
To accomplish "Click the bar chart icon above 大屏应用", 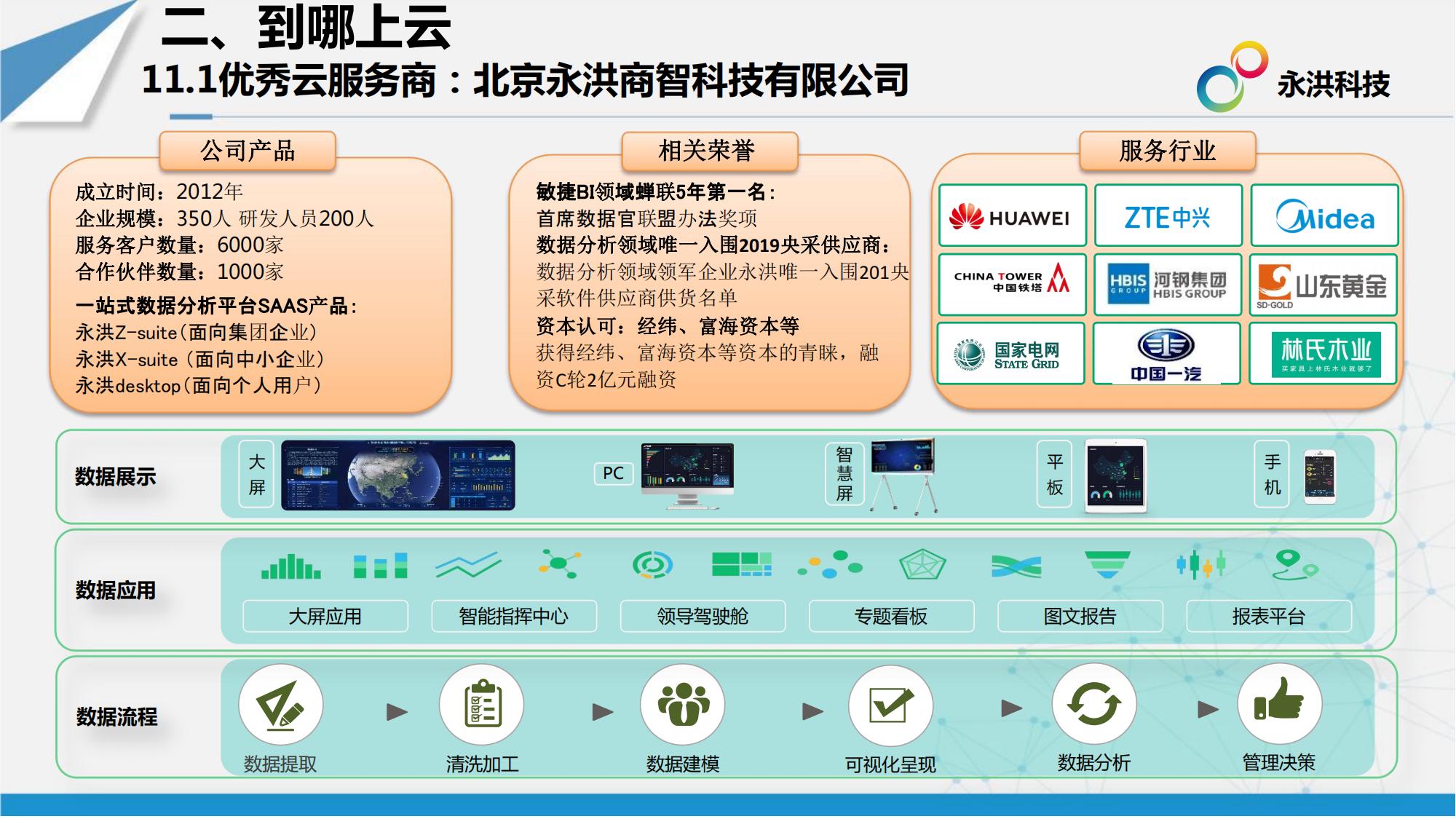I will pyautogui.click(x=290, y=566).
